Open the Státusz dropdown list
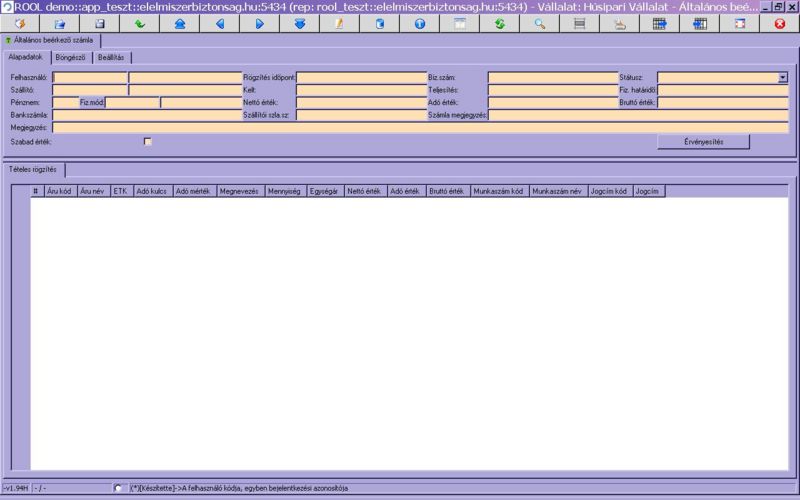This screenshot has width=800, height=500. [783, 77]
